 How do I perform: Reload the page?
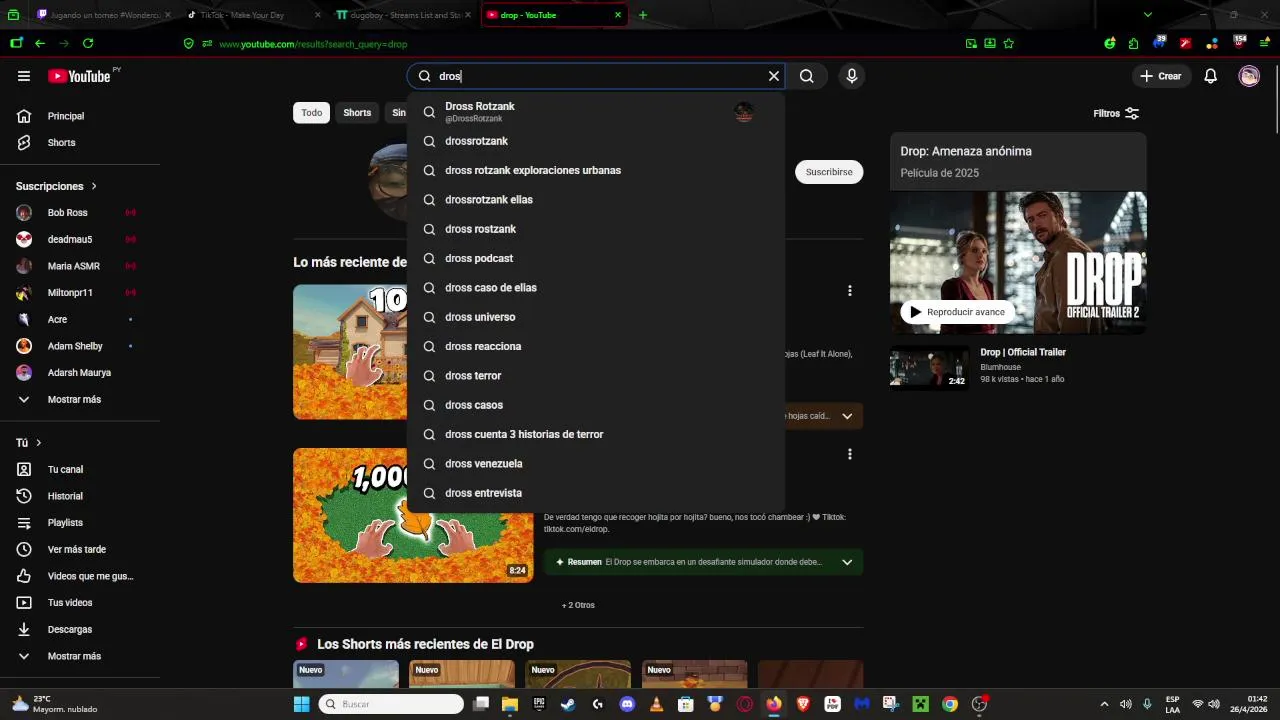[88, 43]
